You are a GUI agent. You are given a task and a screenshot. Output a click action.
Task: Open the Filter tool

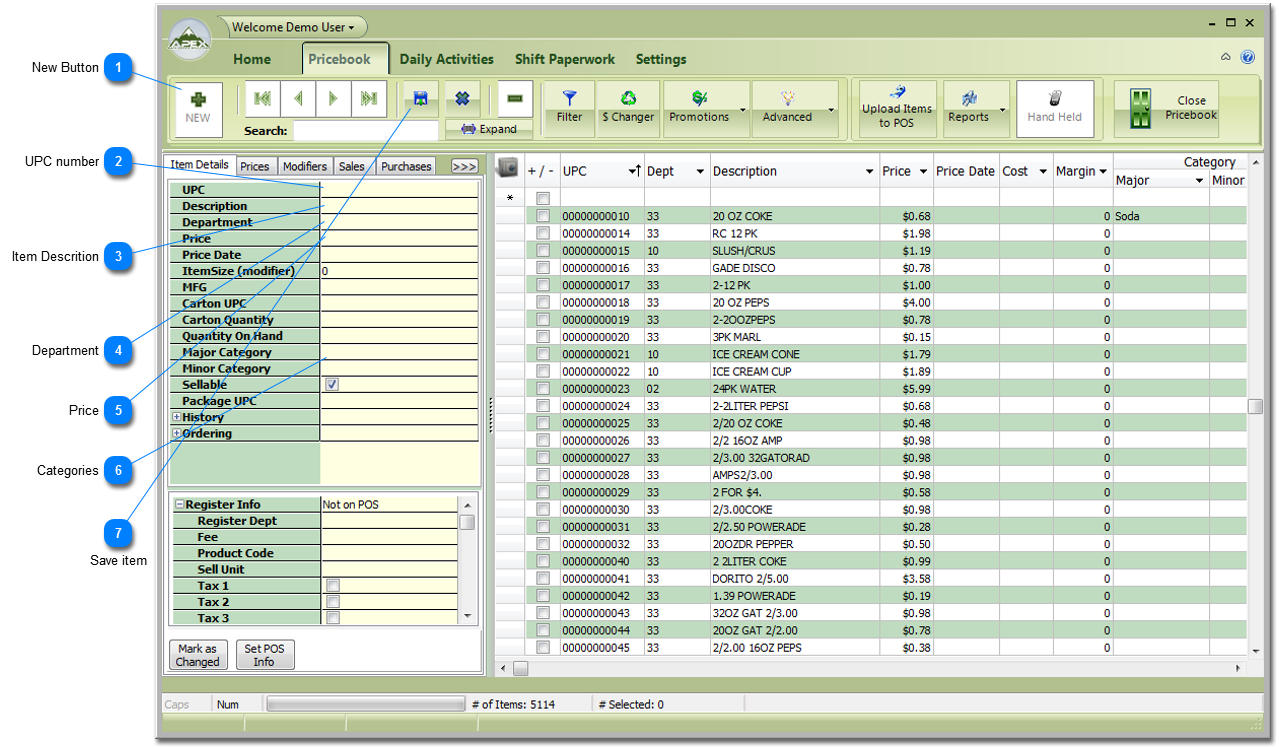click(569, 108)
